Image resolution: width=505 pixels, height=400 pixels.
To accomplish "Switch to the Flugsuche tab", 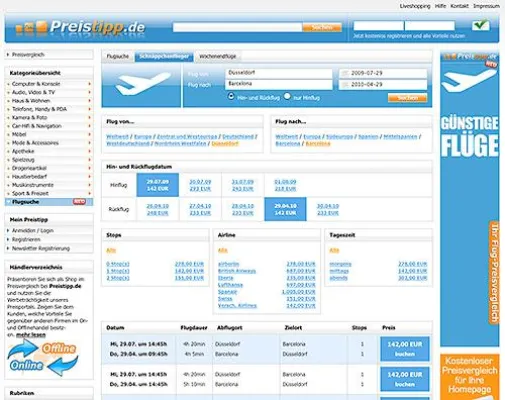I will (x=118, y=56).
